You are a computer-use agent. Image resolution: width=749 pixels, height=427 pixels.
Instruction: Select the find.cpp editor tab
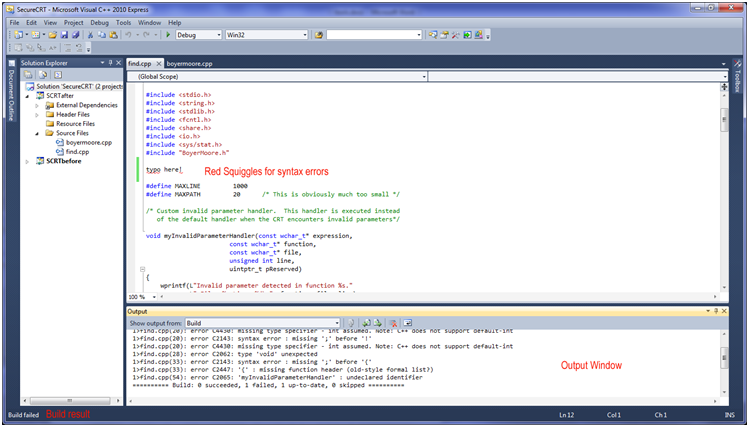[139, 64]
